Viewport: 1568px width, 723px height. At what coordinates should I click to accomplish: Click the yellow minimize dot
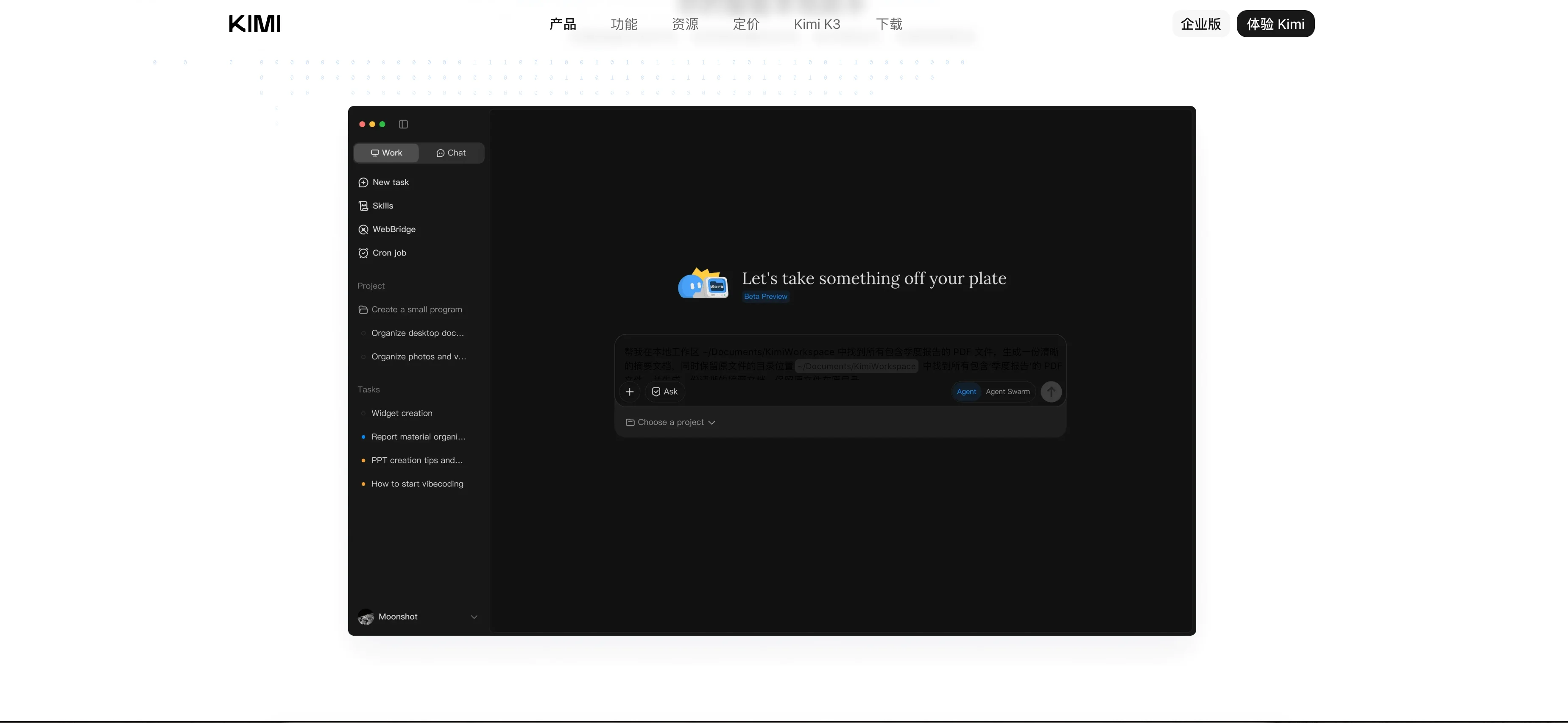(x=373, y=124)
